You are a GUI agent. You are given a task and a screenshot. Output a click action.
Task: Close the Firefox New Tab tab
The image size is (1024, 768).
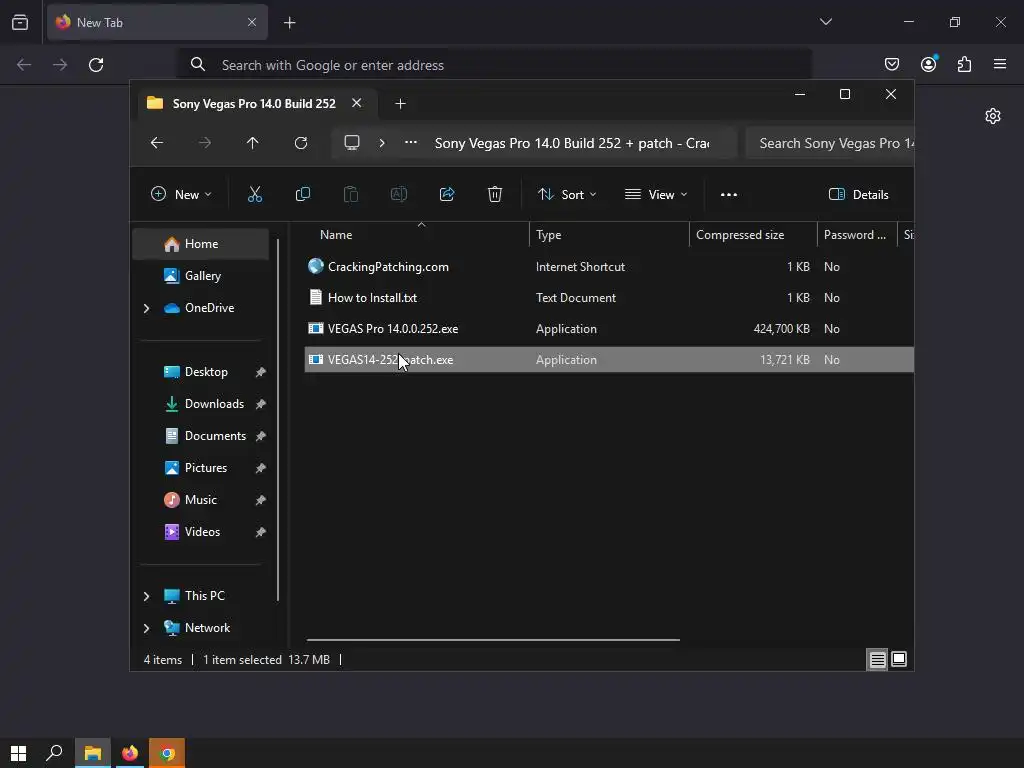(252, 22)
